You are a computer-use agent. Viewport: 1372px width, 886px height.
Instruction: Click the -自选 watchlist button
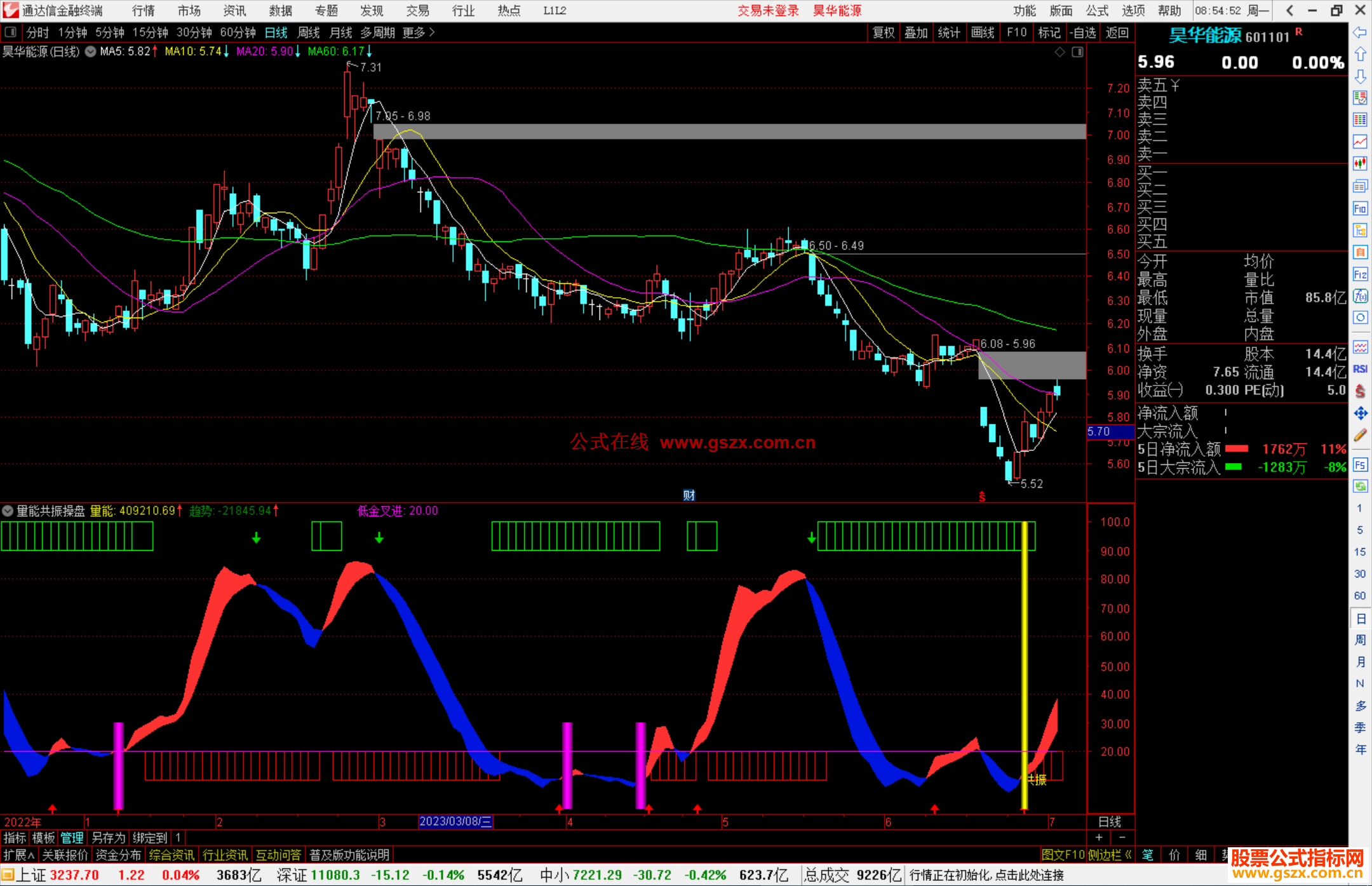point(1082,32)
